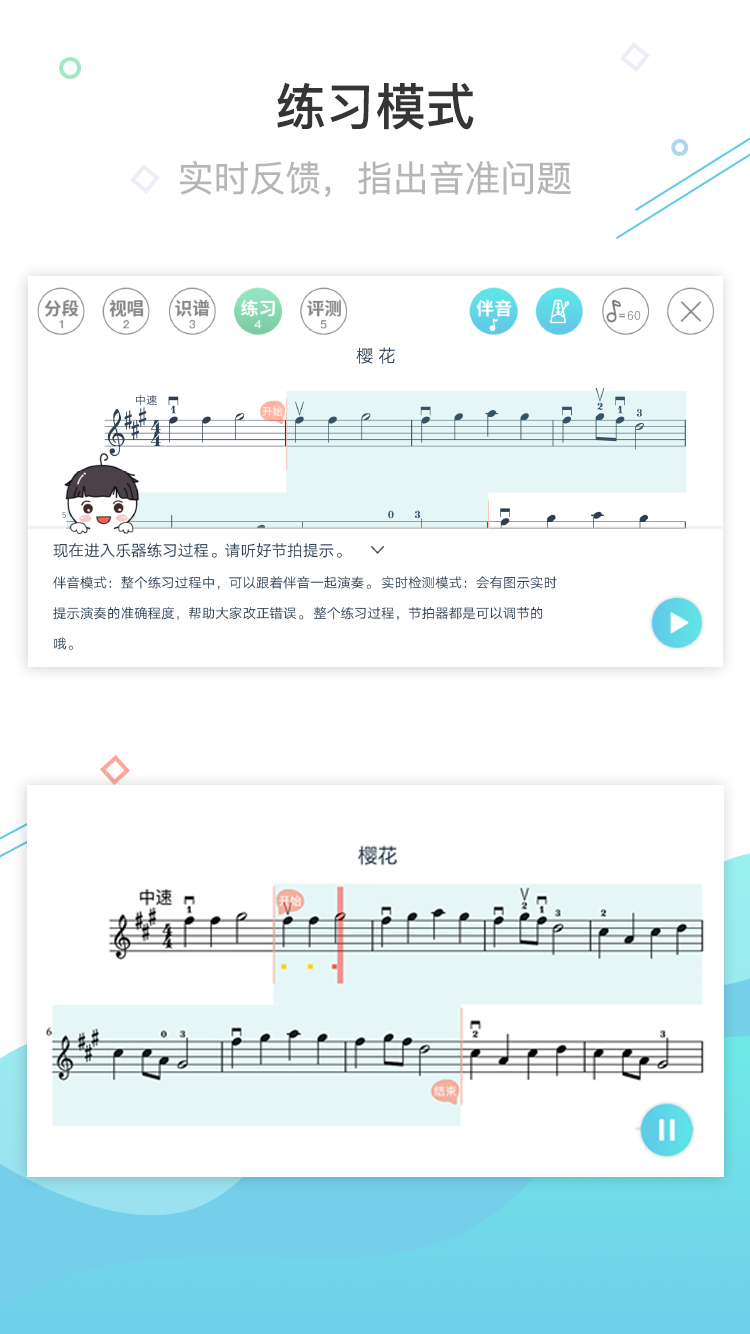The image size is (750, 1334).
Task: Start practice with the play button
Action: 677,623
